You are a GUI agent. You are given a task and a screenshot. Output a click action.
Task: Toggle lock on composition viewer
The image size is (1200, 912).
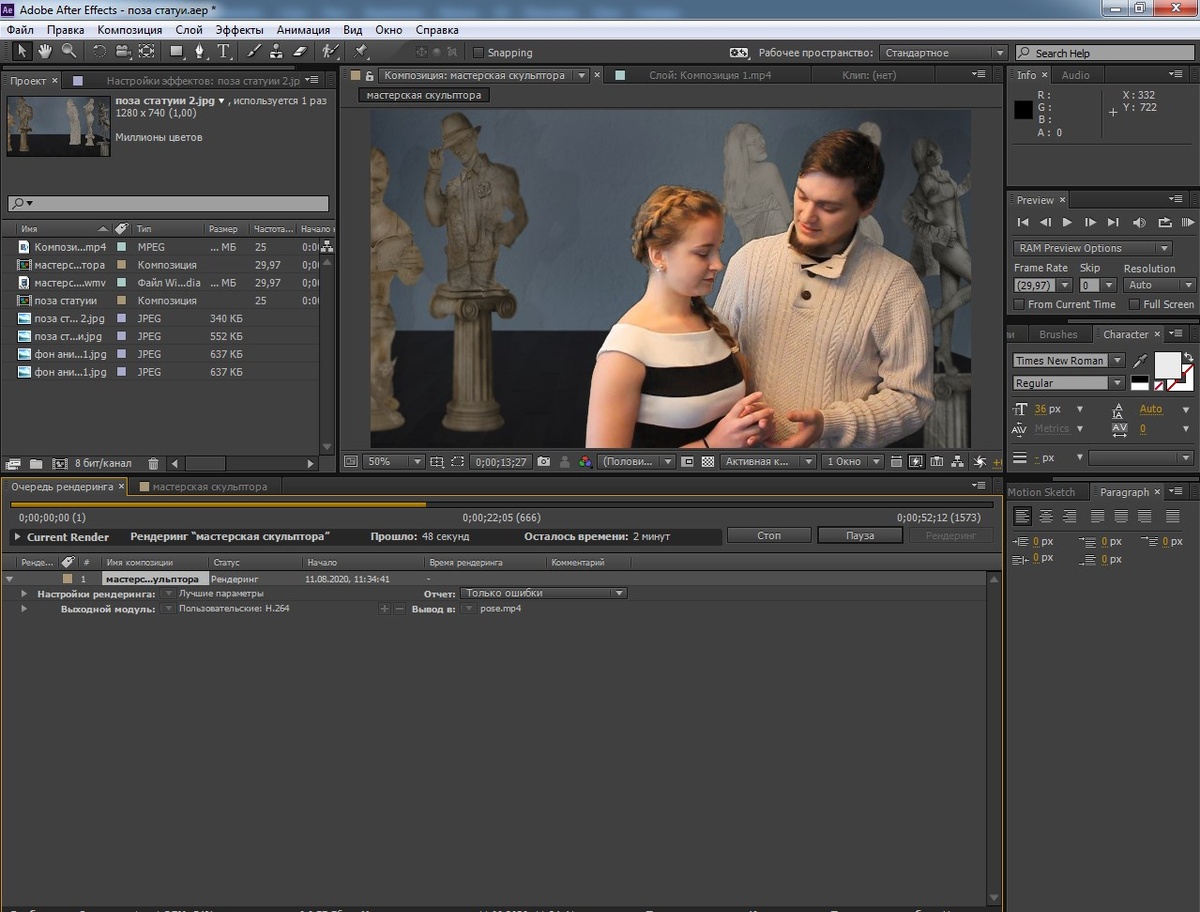[x=369, y=75]
